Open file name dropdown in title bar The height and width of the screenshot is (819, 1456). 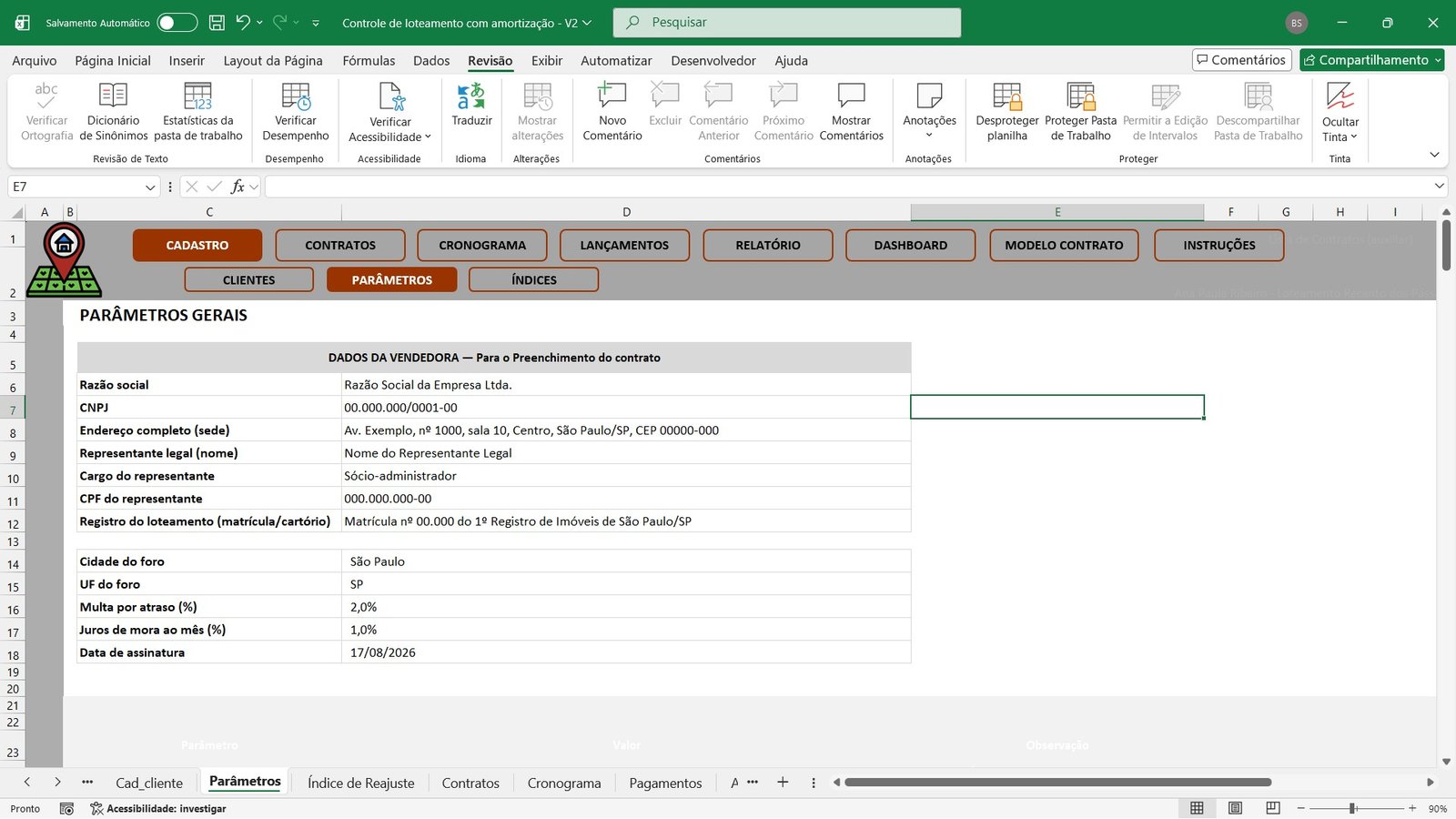(587, 23)
